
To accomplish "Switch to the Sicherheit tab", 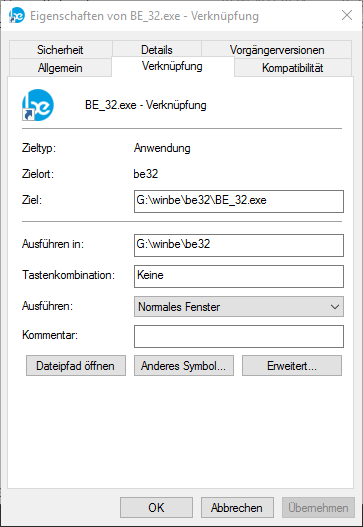I will point(60,50).
